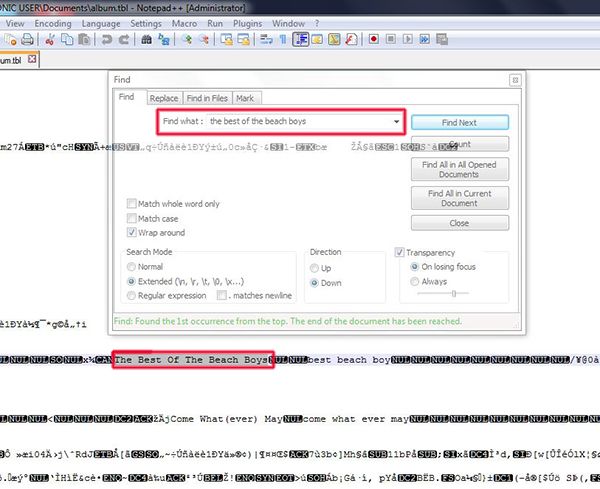600x489 pixels.
Task: Switch to the Replace tab
Action: (164, 98)
